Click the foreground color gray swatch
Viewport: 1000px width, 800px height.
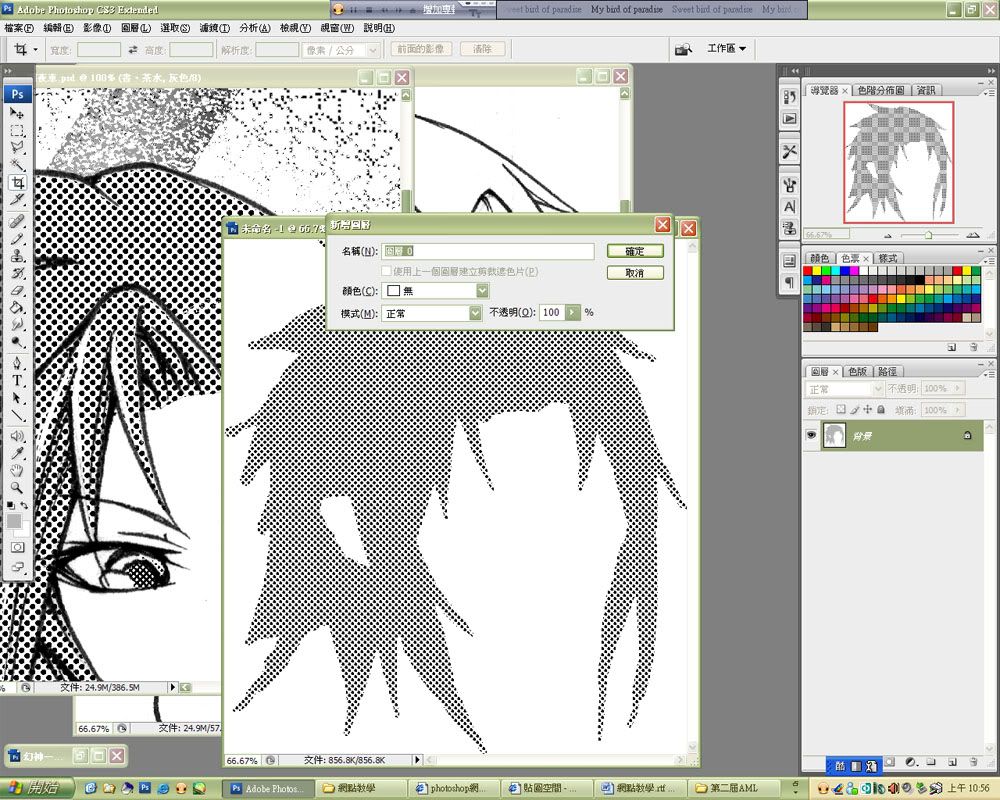(14, 521)
